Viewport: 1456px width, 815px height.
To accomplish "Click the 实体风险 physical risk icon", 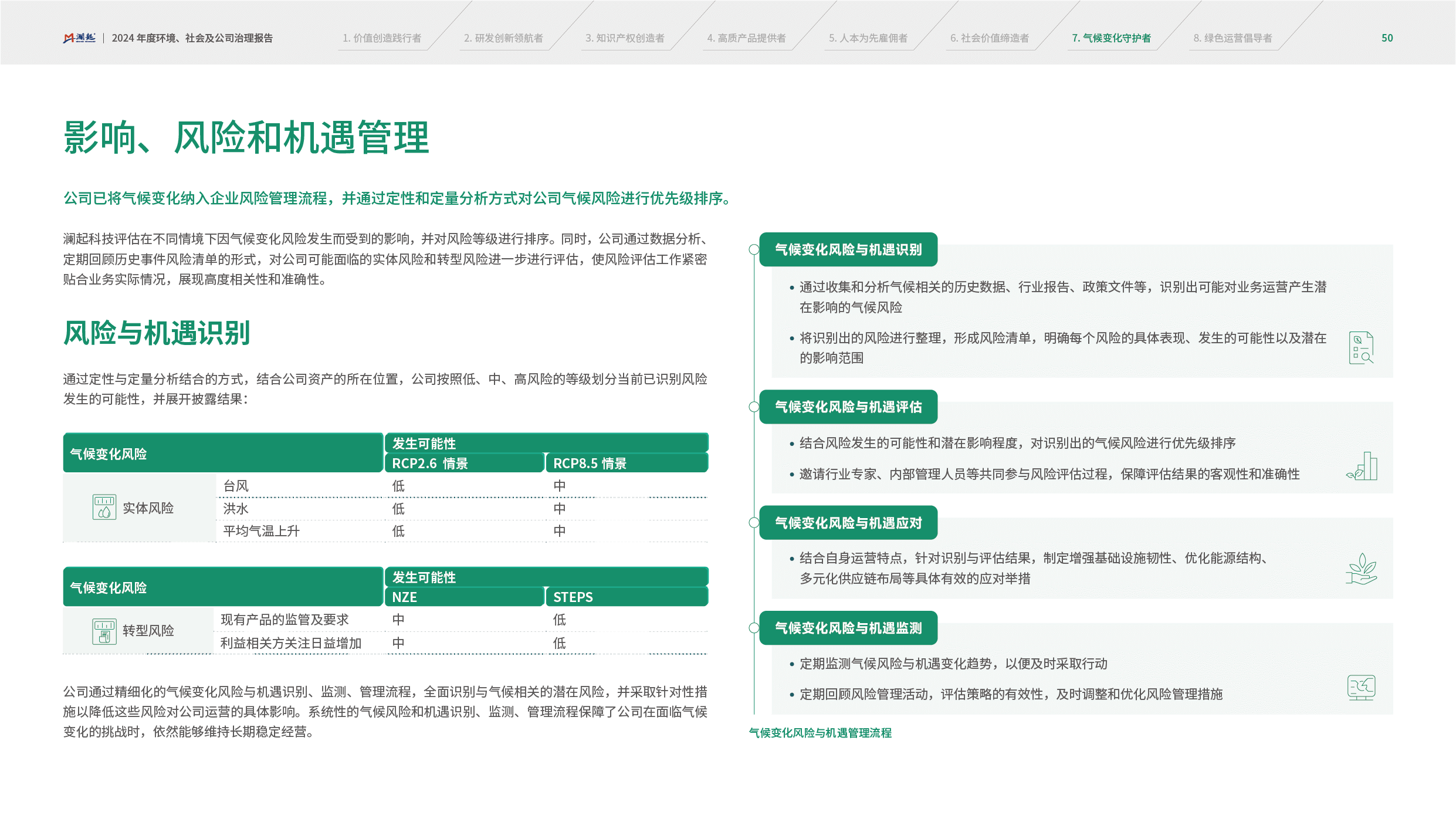I will point(104,508).
